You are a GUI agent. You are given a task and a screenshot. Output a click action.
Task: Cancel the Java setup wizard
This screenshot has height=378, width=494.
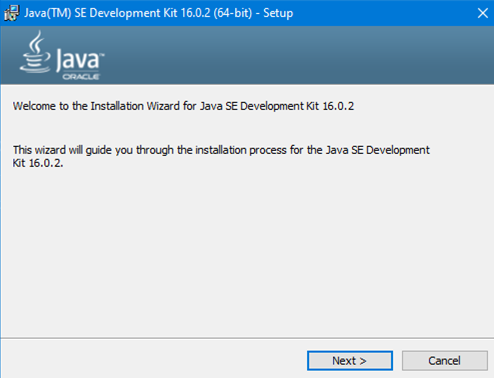click(x=445, y=360)
